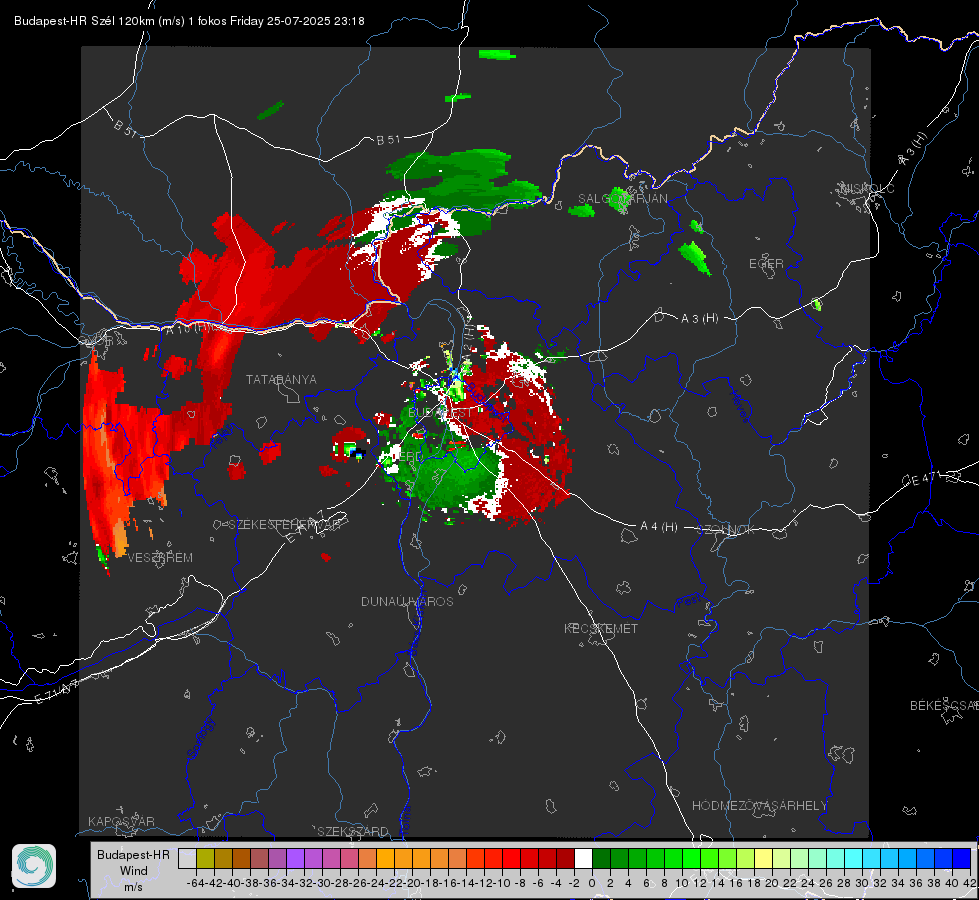Click the SZEKSZÁRD city label
Screen dimensions: 979x900
353,831
